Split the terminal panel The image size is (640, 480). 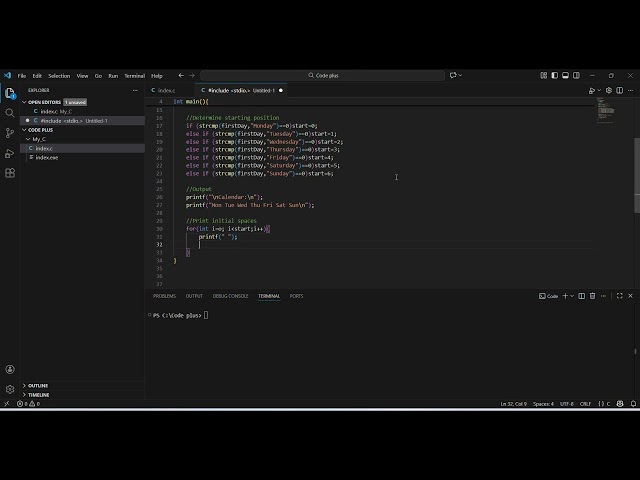coord(582,296)
